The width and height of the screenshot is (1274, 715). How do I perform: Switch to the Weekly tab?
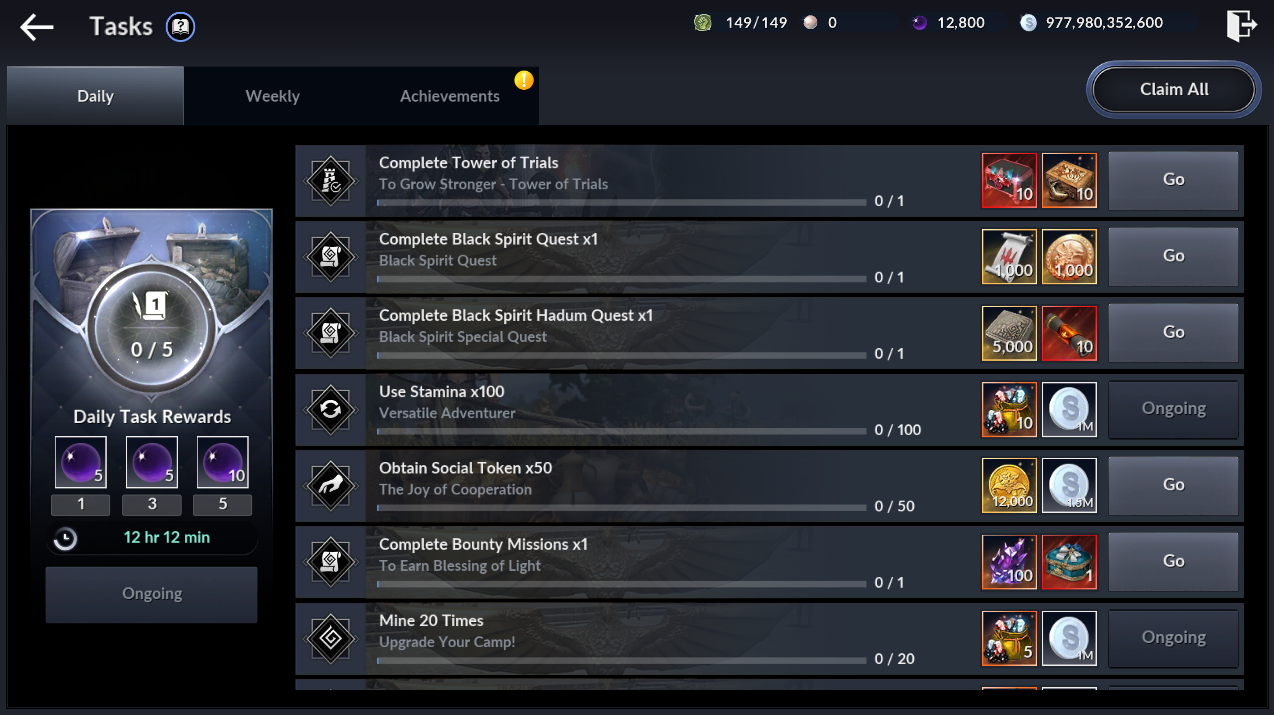click(272, 96)
